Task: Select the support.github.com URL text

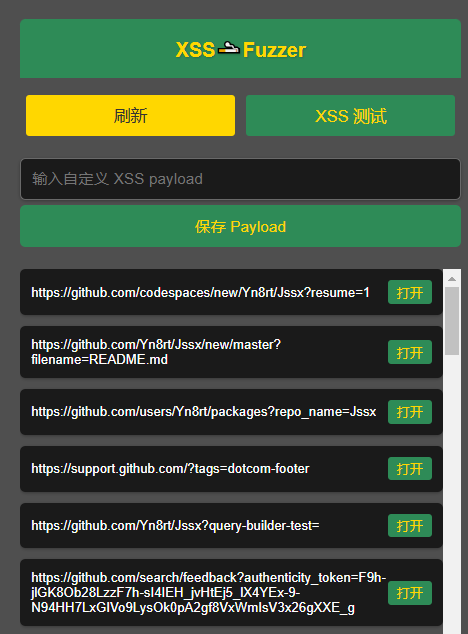Action: (x=170, y=469)
